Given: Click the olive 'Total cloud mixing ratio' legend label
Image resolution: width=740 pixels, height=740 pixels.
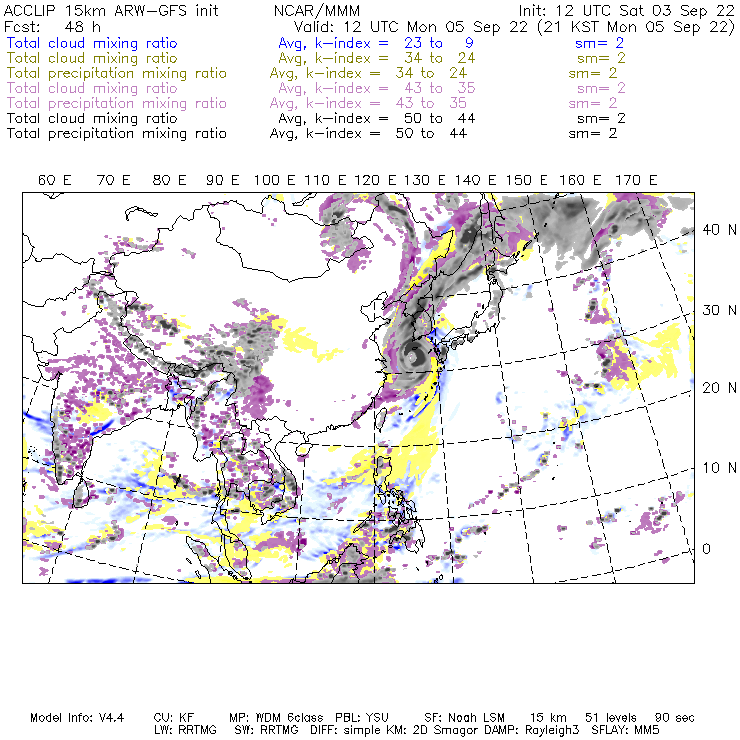Looking at the screenshot, I should [x=92, y=58].
